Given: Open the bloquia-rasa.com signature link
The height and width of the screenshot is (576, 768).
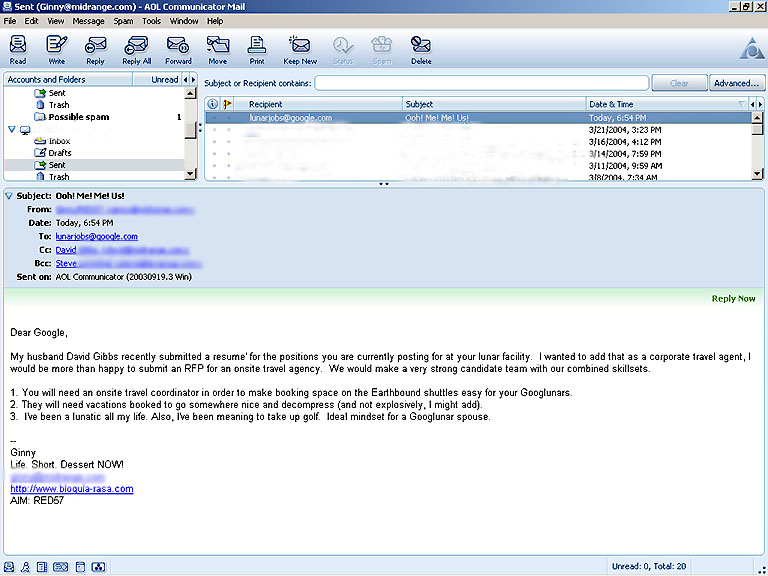Looking at the screenshot, I should coord(71,489).
